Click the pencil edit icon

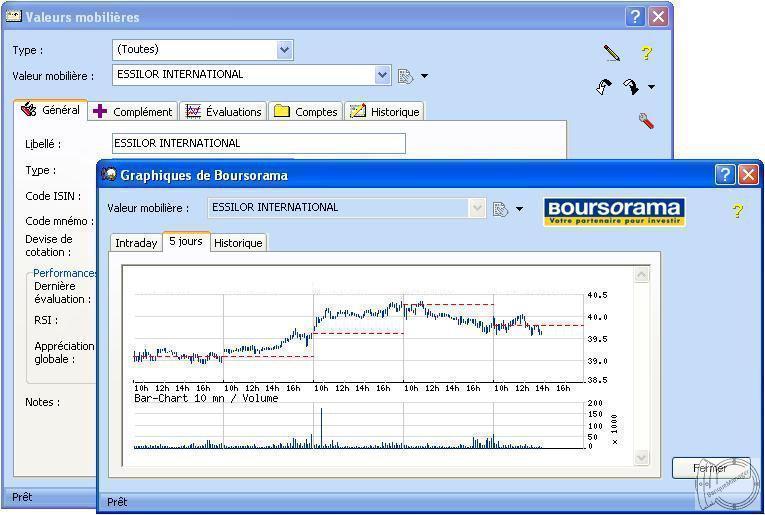[x=611, y=53]
